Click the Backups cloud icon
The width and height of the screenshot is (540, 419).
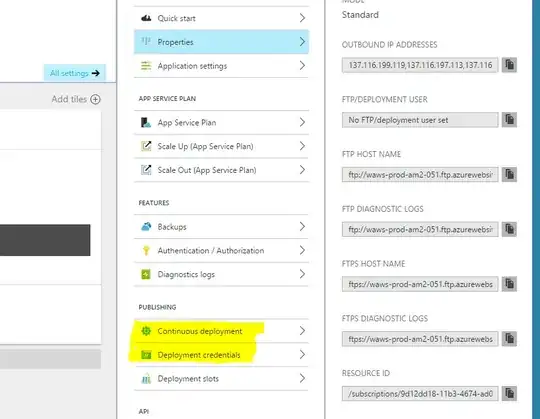146,226
